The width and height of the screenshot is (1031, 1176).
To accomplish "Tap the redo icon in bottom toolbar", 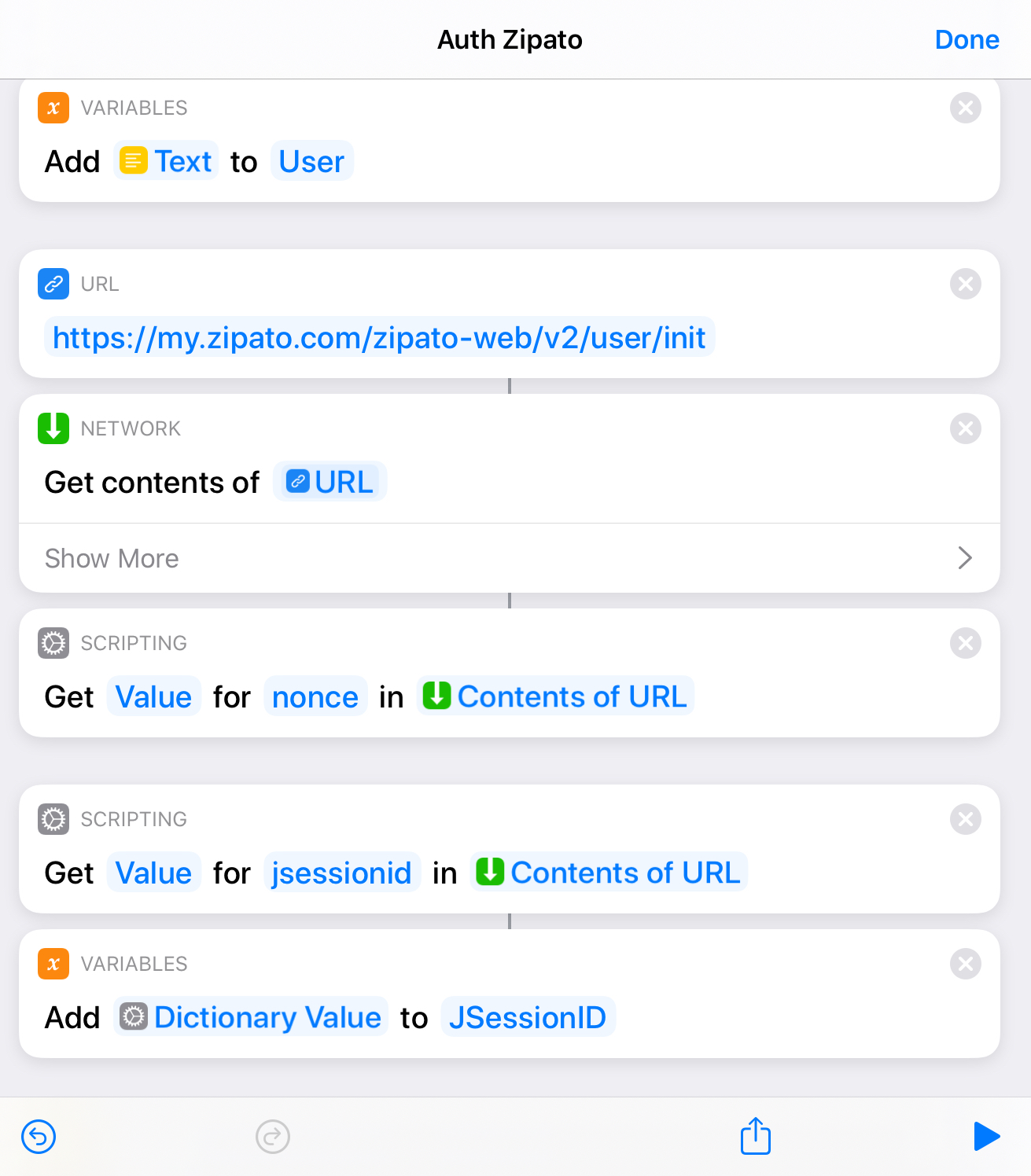I will (x=273, y=1137).
